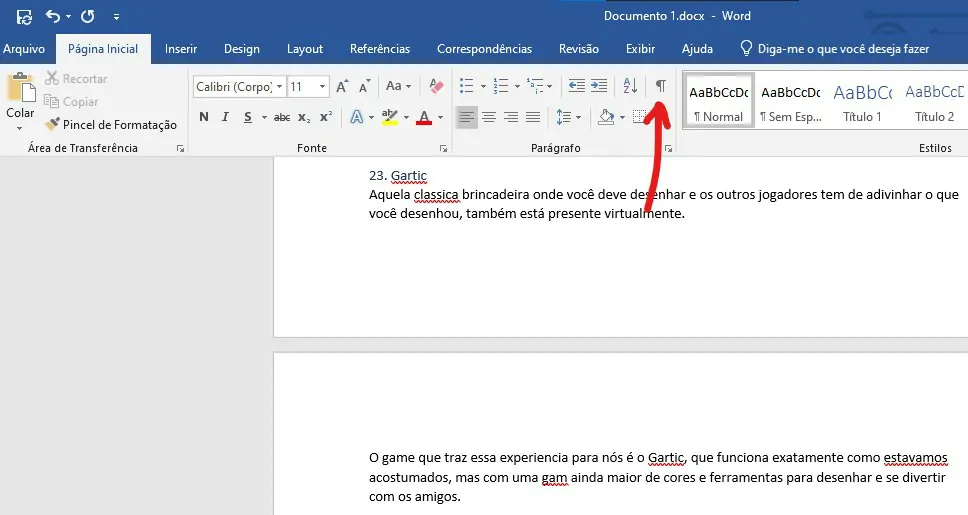Image resolution: width=968 pixels, height=515 pixels.
Task: Apply bullet list formatting
Action: click(467, 86)
